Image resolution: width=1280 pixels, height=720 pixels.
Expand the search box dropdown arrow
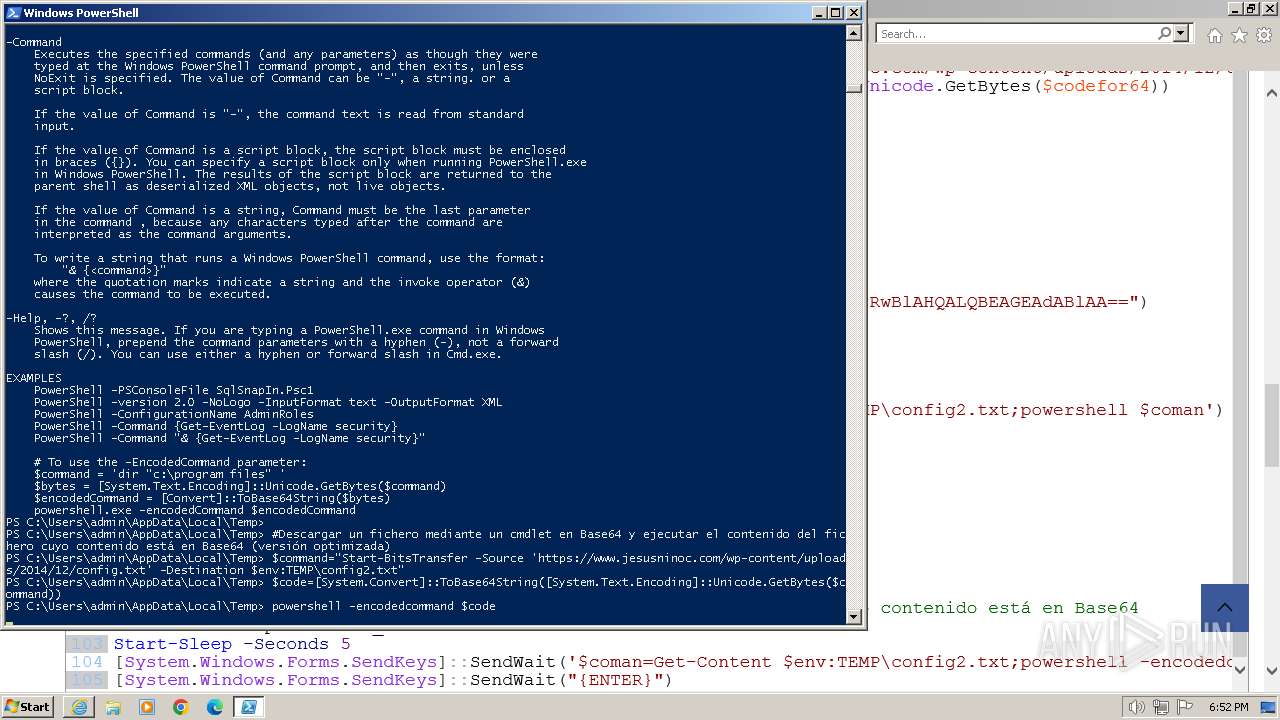(x=1181, y=33)
